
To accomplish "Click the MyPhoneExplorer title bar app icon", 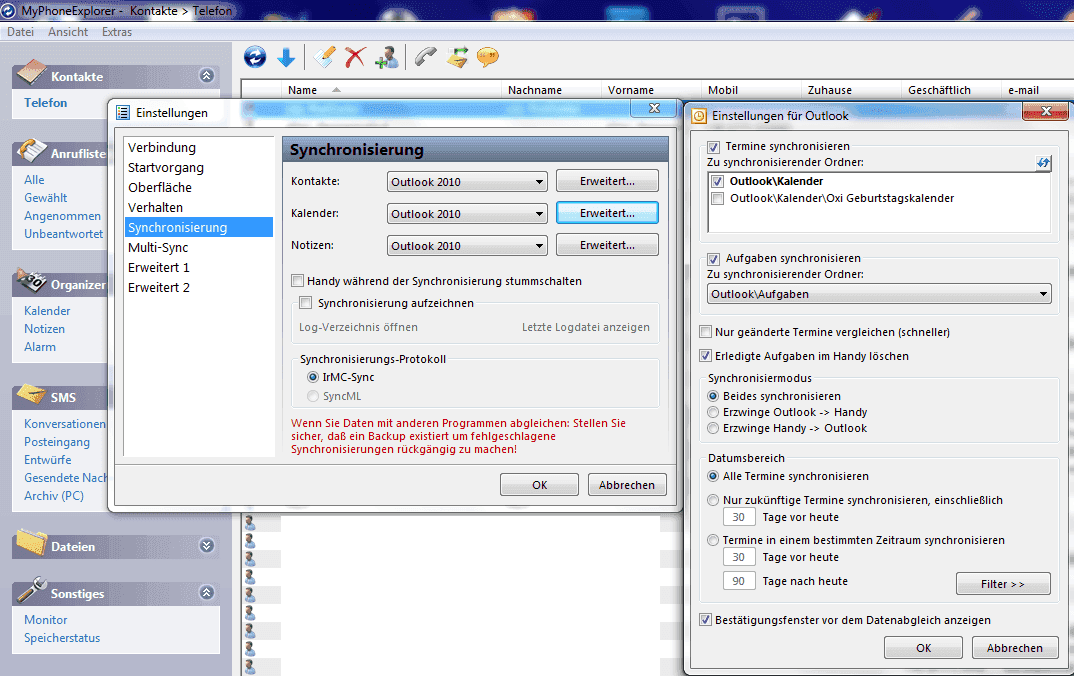I will [x=9, y=10].
